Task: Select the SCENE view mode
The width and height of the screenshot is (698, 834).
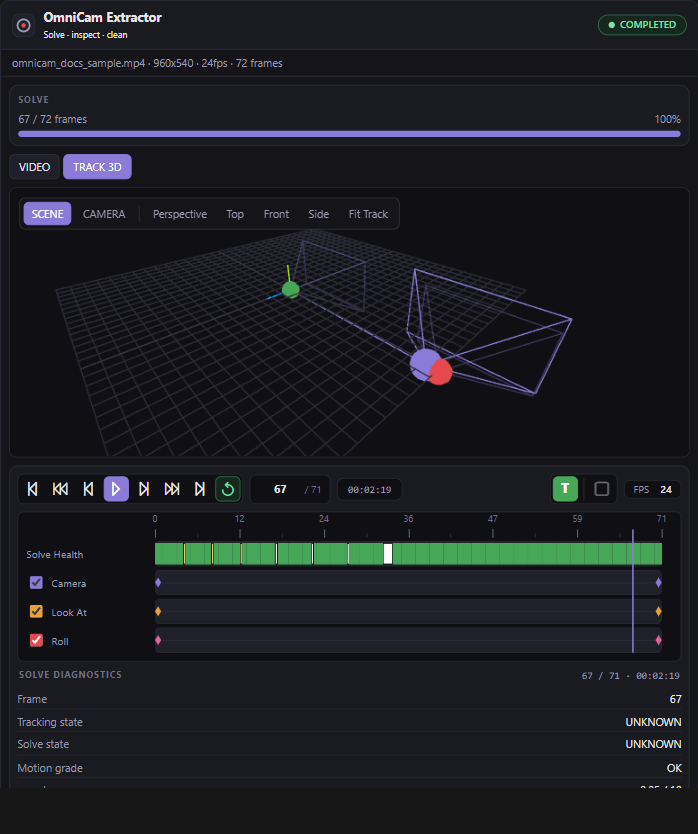Action: pos(47,214)
